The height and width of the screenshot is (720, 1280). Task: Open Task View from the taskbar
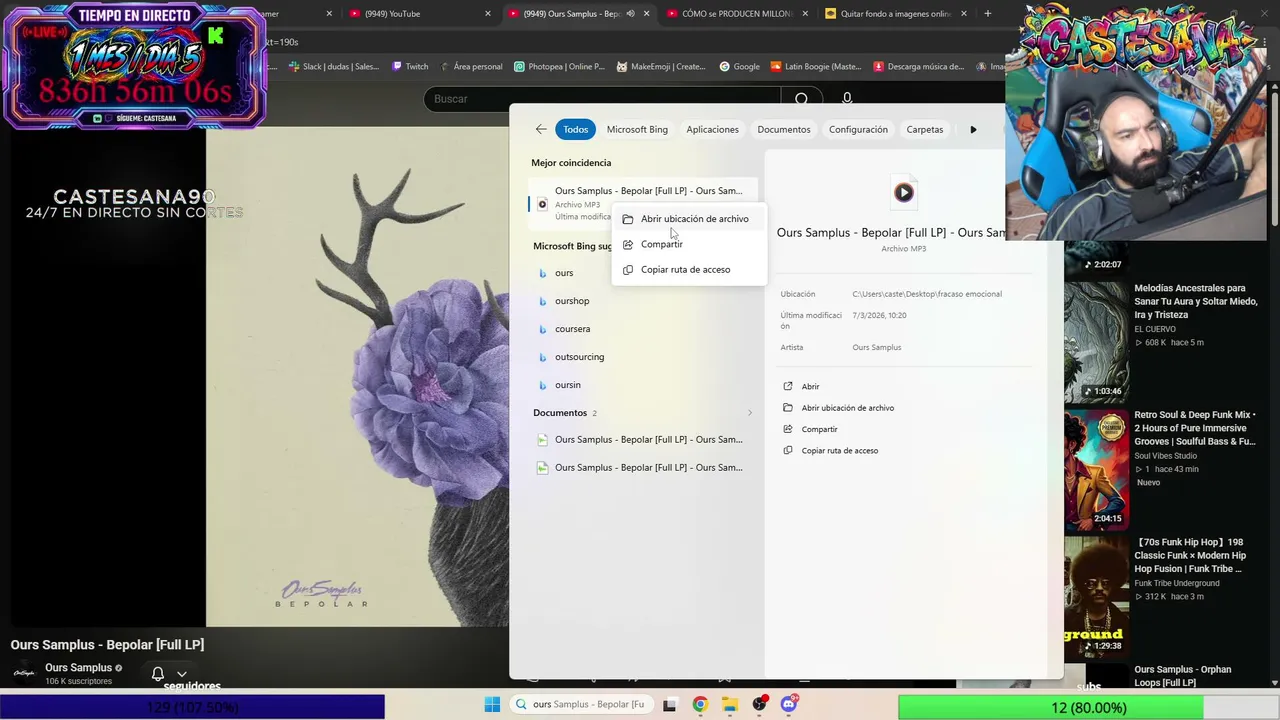tap(670, 705)
